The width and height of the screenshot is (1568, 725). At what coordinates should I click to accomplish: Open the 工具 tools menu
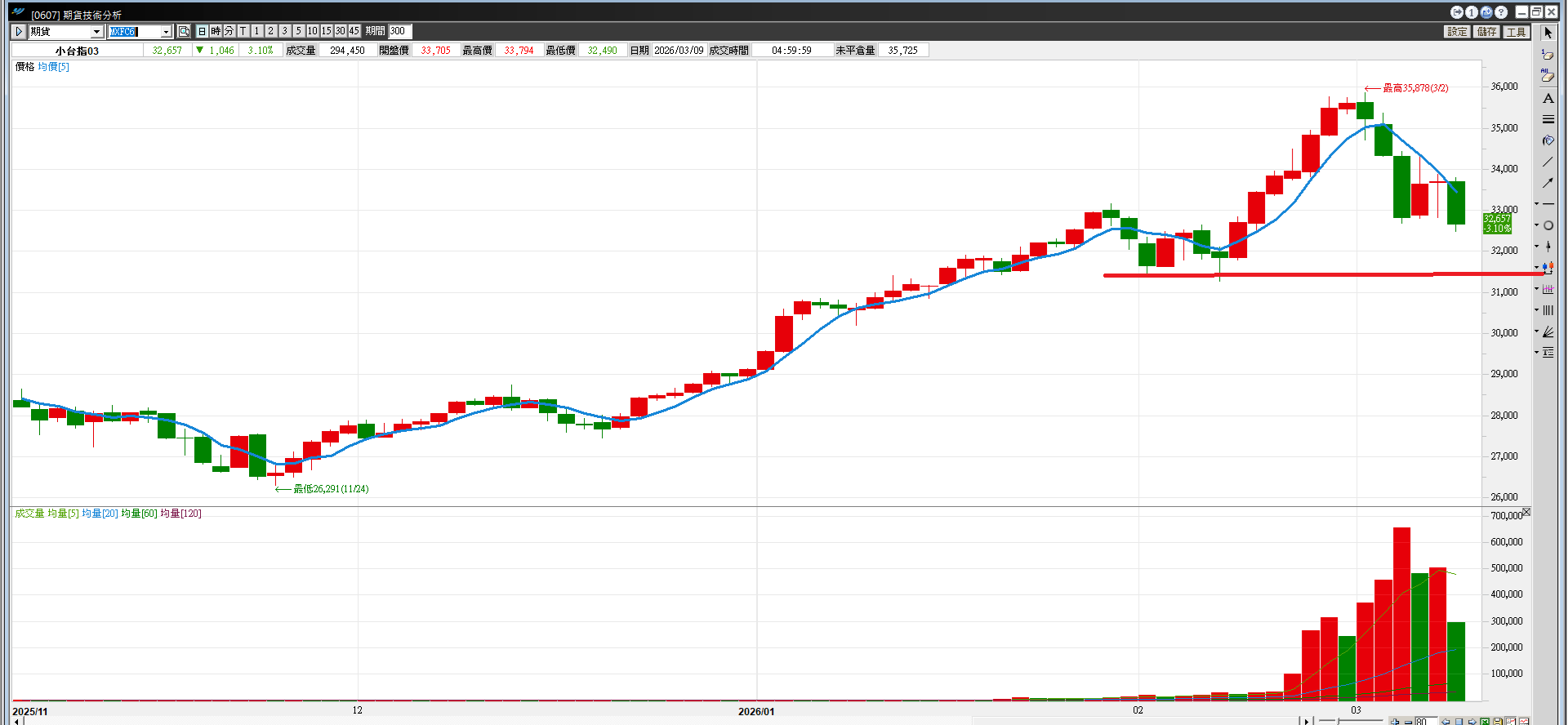[1516, 32]
